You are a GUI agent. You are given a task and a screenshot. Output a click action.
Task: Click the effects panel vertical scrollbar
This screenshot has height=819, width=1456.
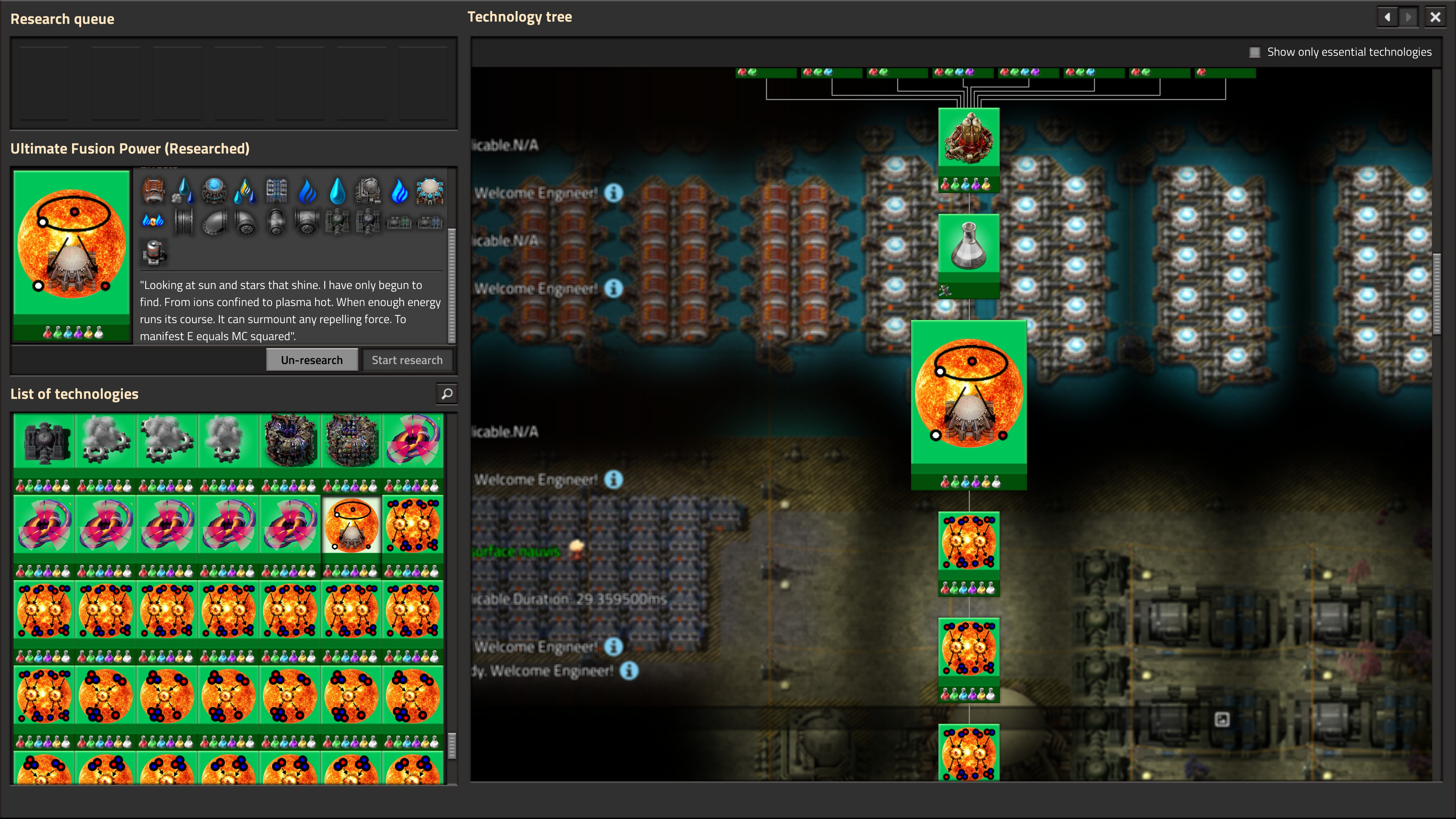pyautogui.click(x=452, y=286)
